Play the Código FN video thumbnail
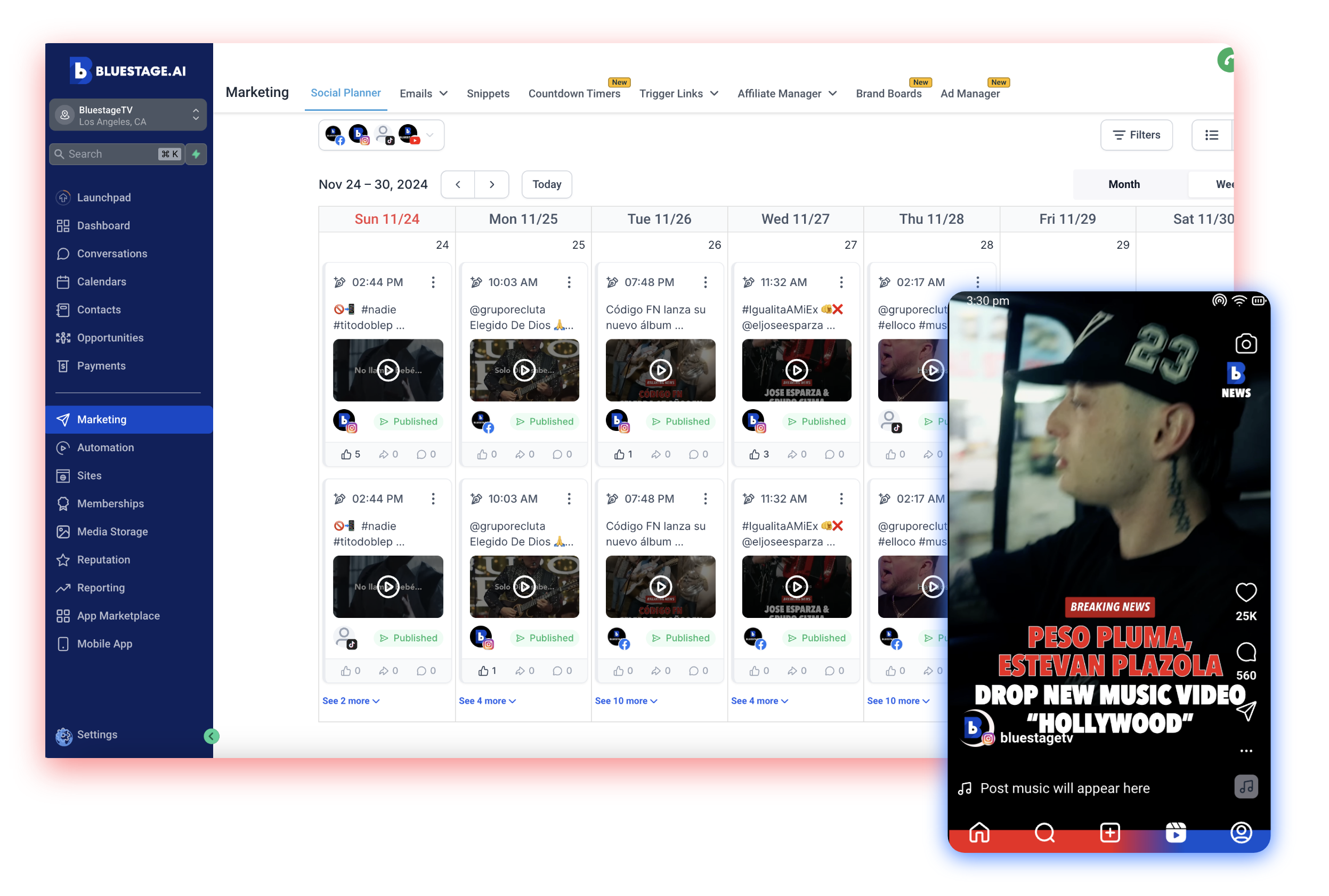Image resolution: width=1329 pixels, height=896 pixels. (660, 370)
